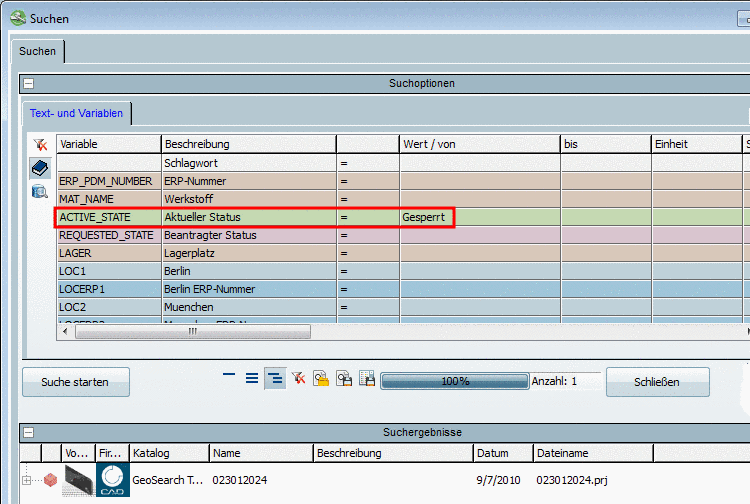The height and width of the screenshot is (504, 750).
Task: Click the Einheit column header
Action: coord(696,144)
